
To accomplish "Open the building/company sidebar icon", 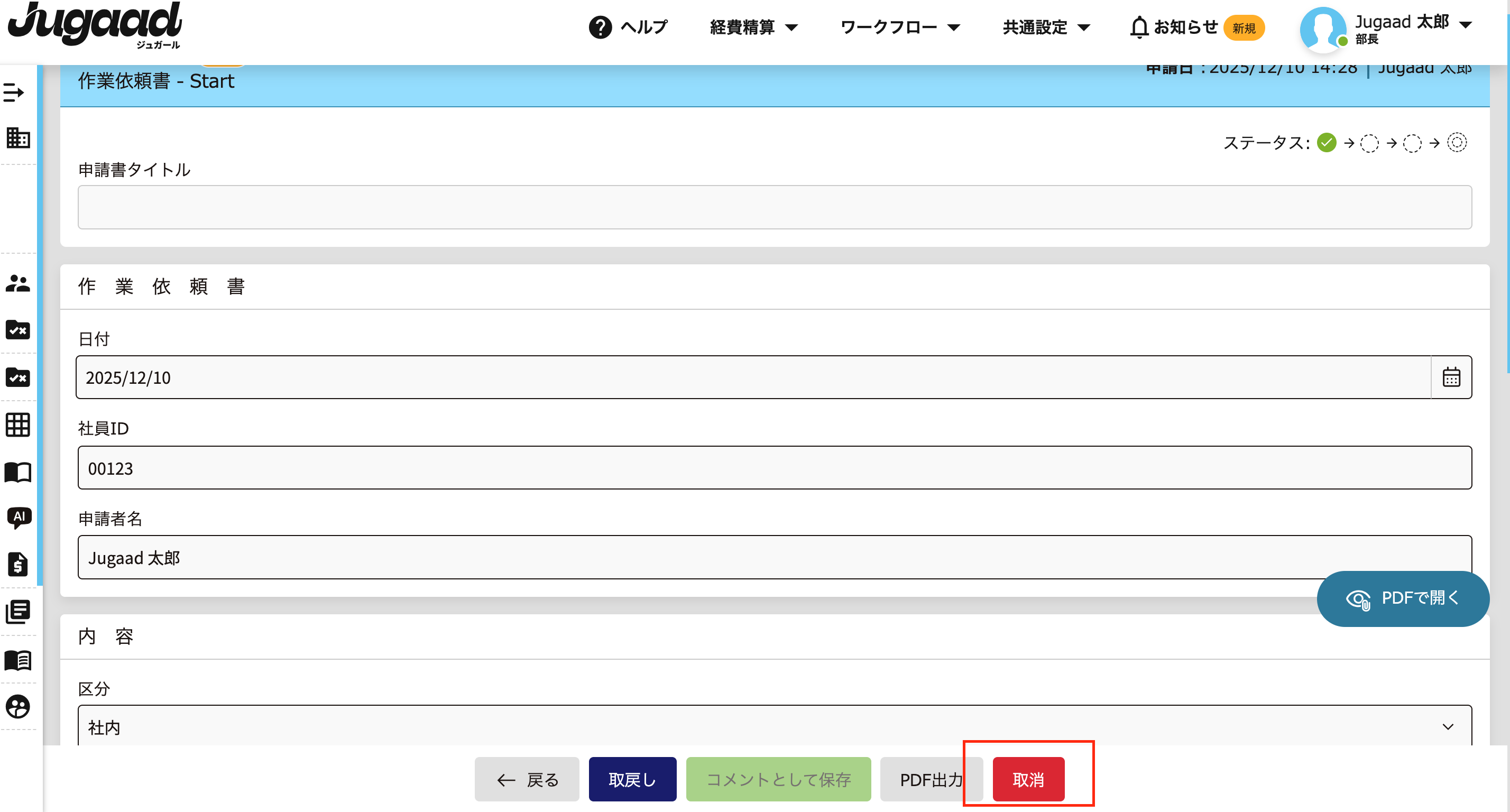I will pyautogui.click(x=17, y=139).
